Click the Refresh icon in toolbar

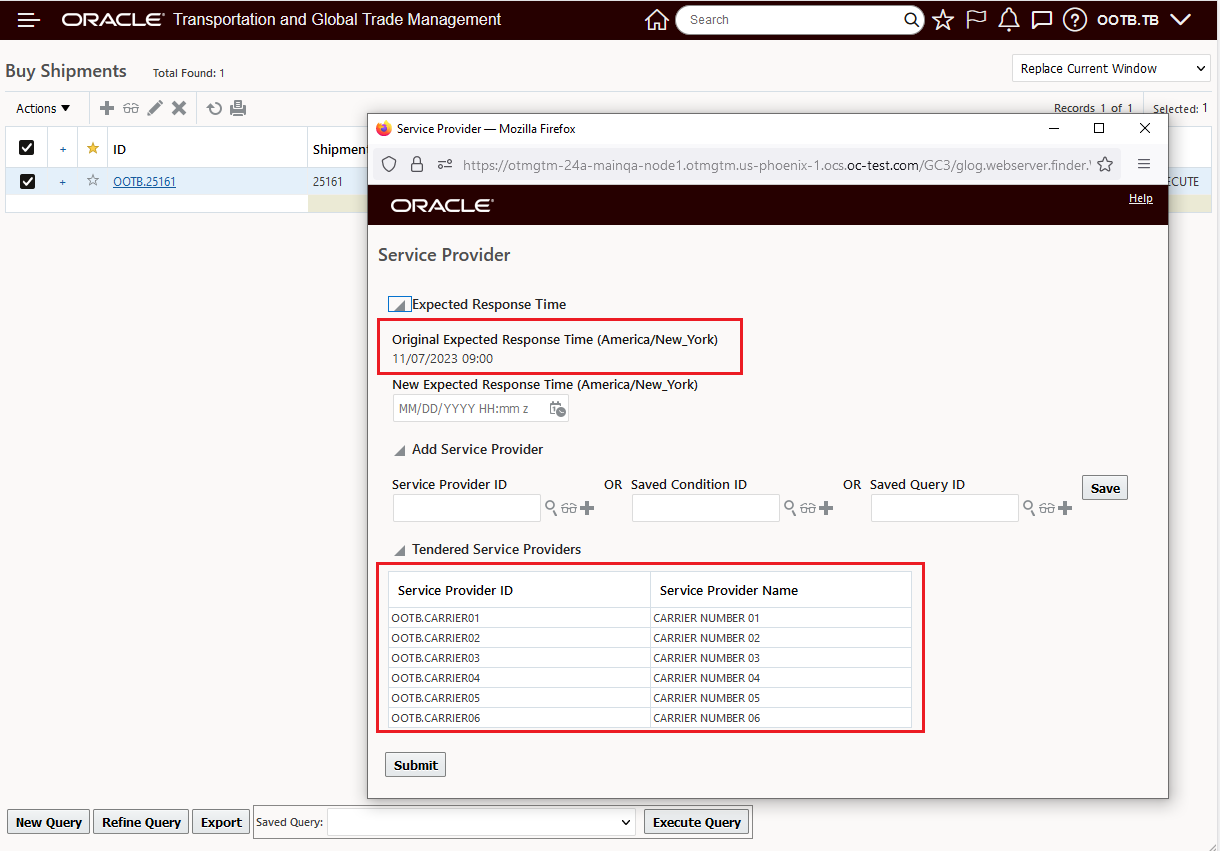(x=214, y=108)
